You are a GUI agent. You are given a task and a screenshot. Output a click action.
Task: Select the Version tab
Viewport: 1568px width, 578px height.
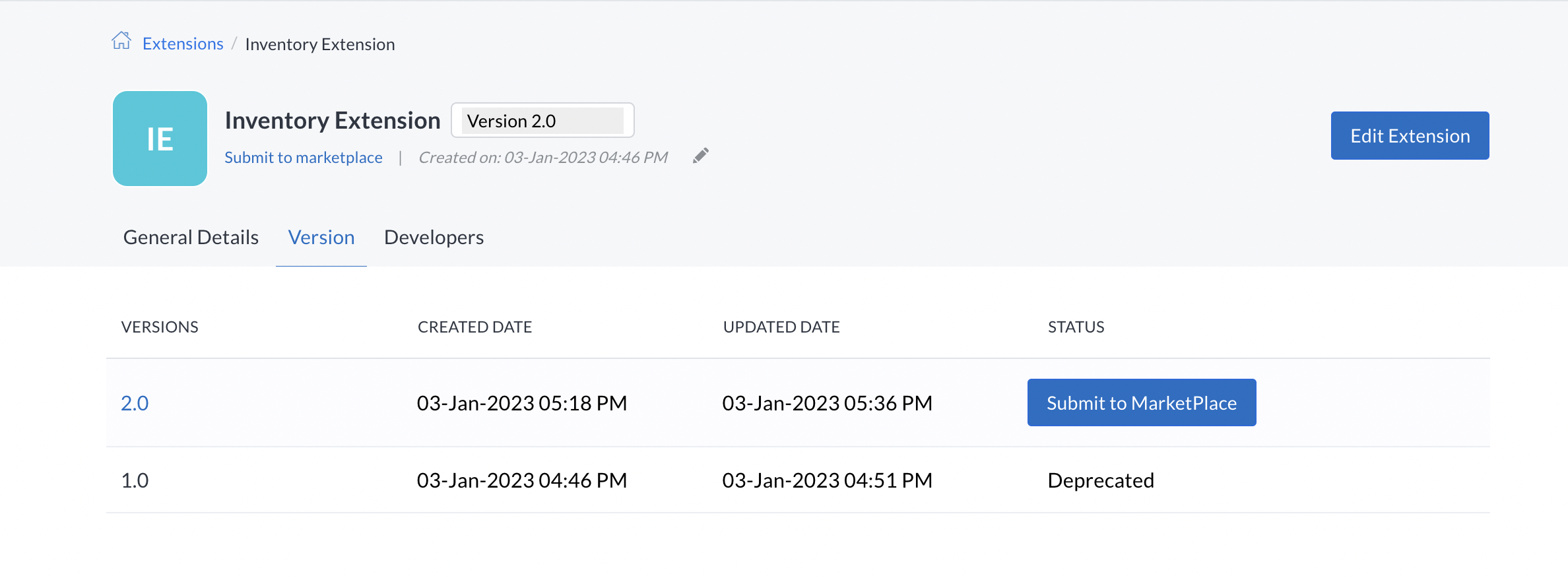[x=321, y=238]
